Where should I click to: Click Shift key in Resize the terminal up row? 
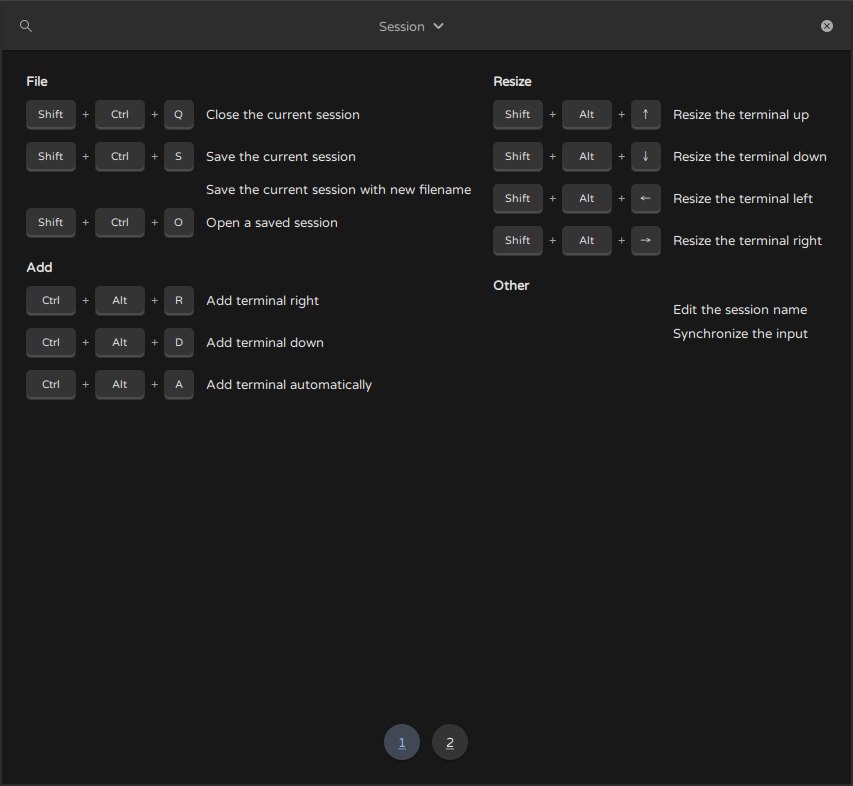[x=517, y=114]
